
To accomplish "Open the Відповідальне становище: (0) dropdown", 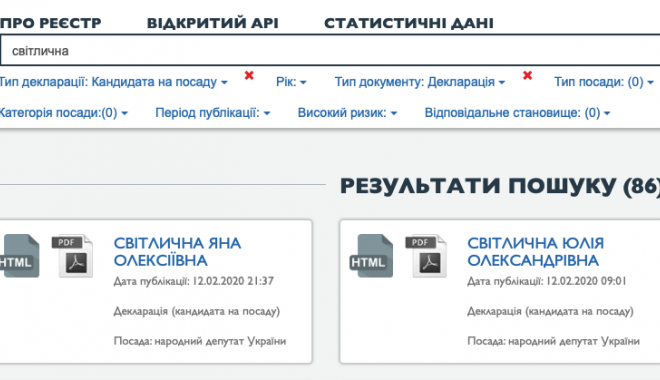I will [x=517, y=113].
